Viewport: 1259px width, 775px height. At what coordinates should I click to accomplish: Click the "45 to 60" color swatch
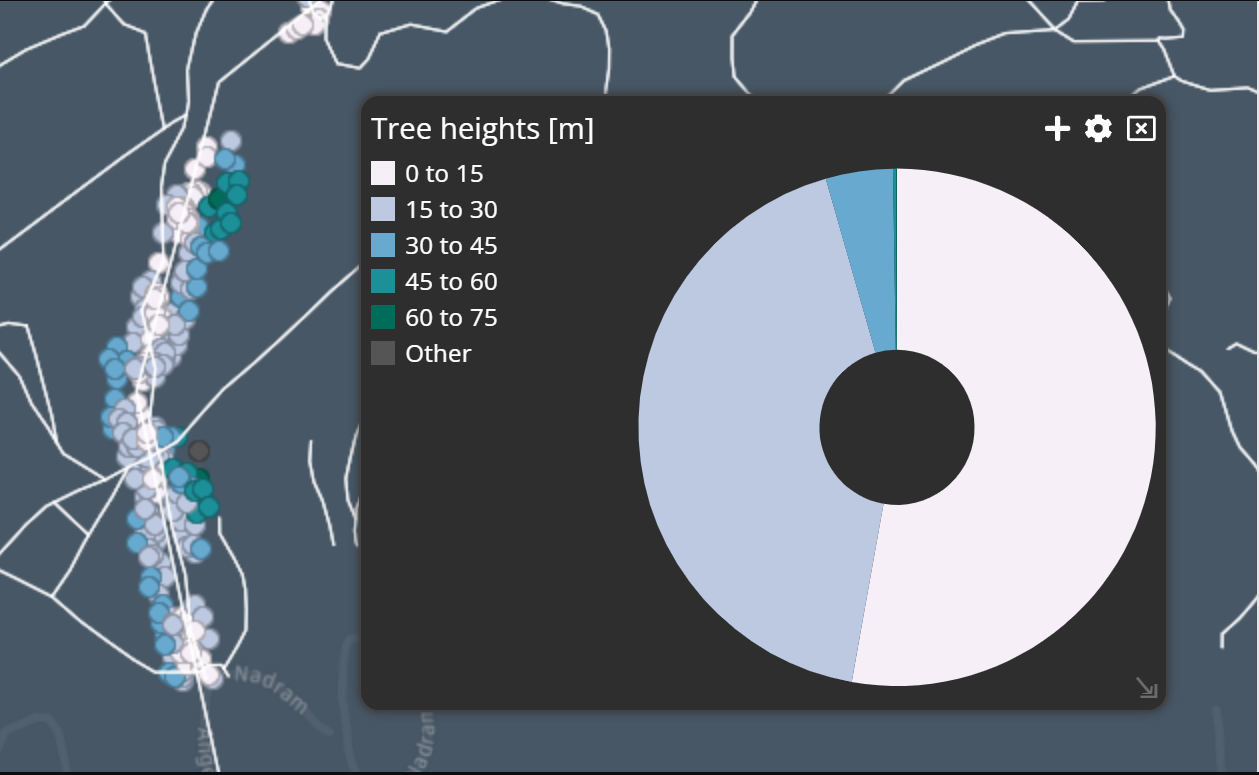click(x=383, y=281)
